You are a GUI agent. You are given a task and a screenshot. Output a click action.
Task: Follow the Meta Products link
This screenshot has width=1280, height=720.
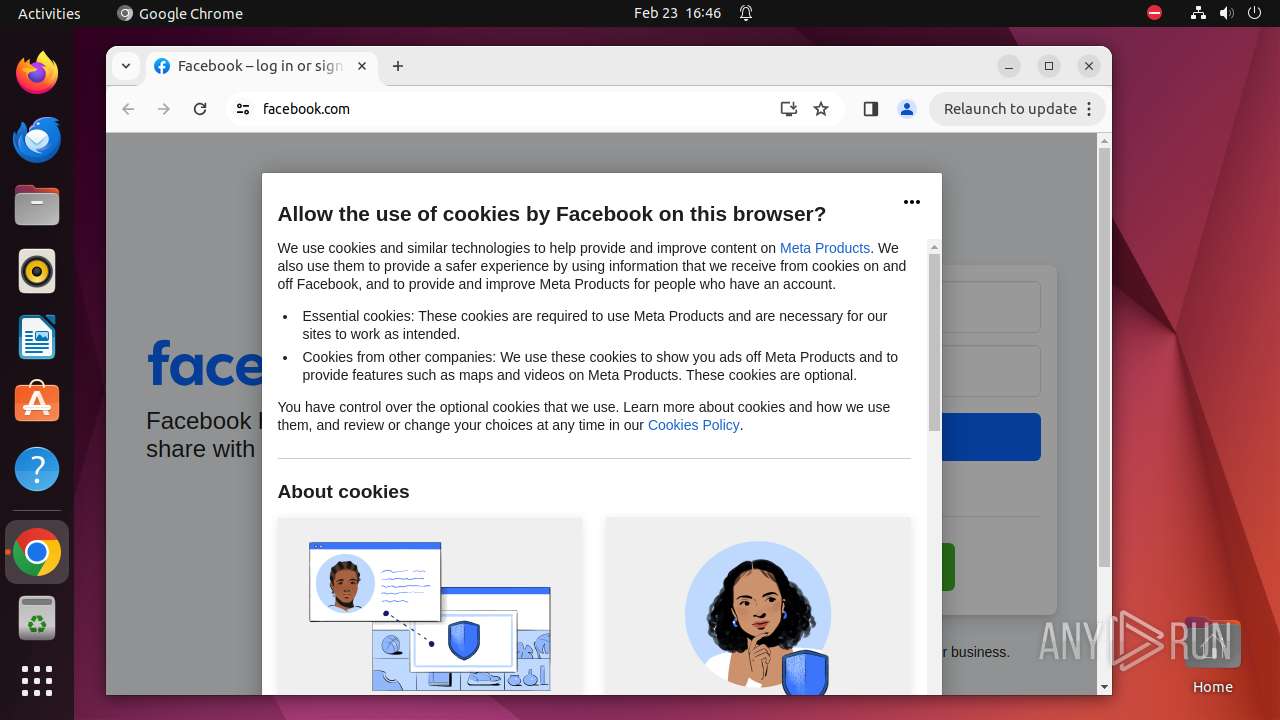tap(825, 248)
